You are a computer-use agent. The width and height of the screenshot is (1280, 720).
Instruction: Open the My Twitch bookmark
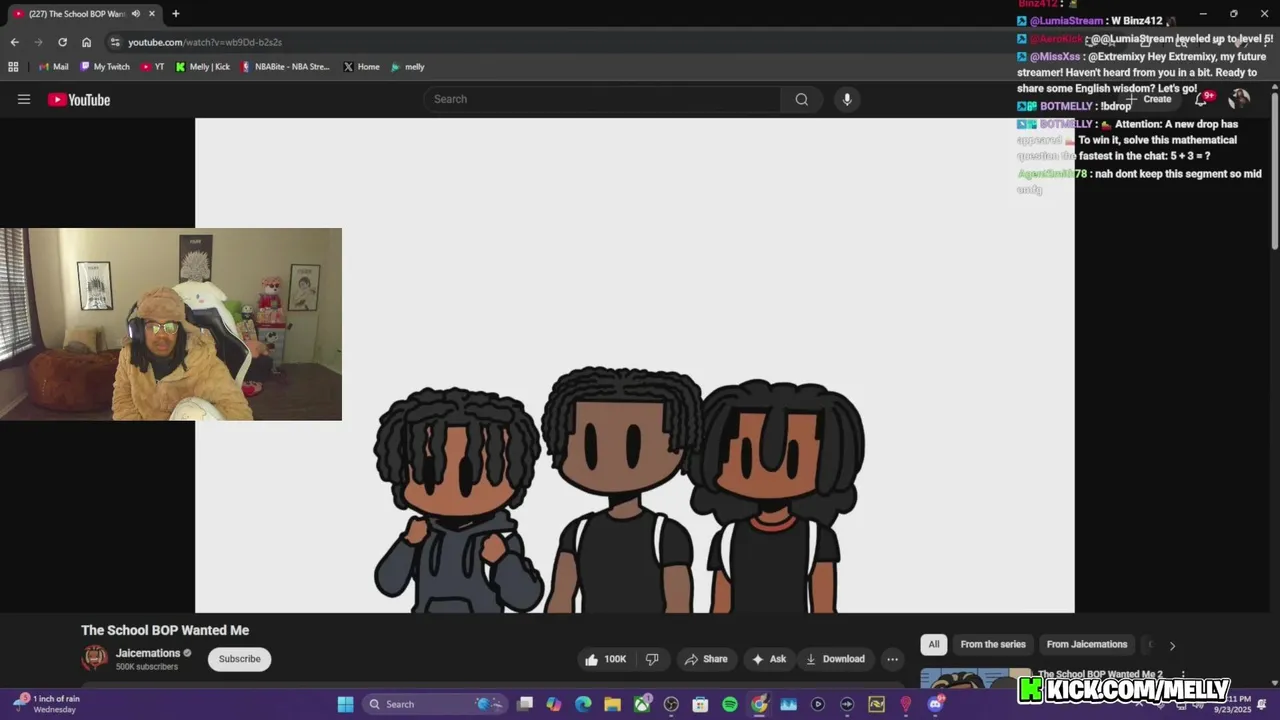(x=104, y=67)
